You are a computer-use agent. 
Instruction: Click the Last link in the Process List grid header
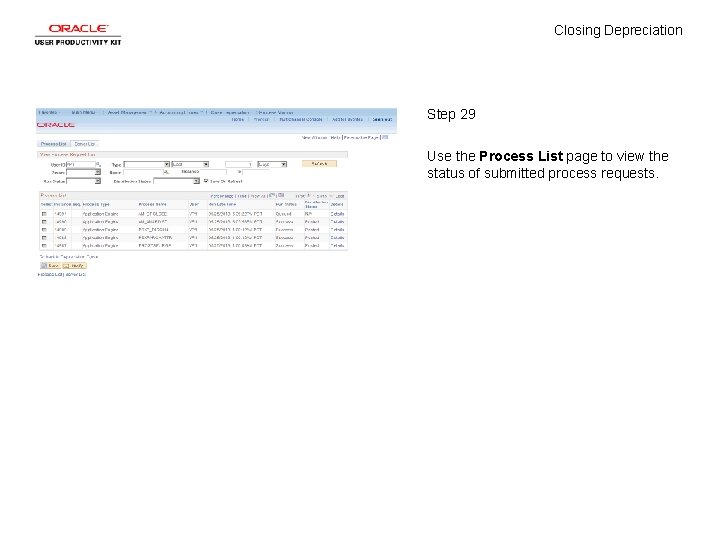[340, 196]
